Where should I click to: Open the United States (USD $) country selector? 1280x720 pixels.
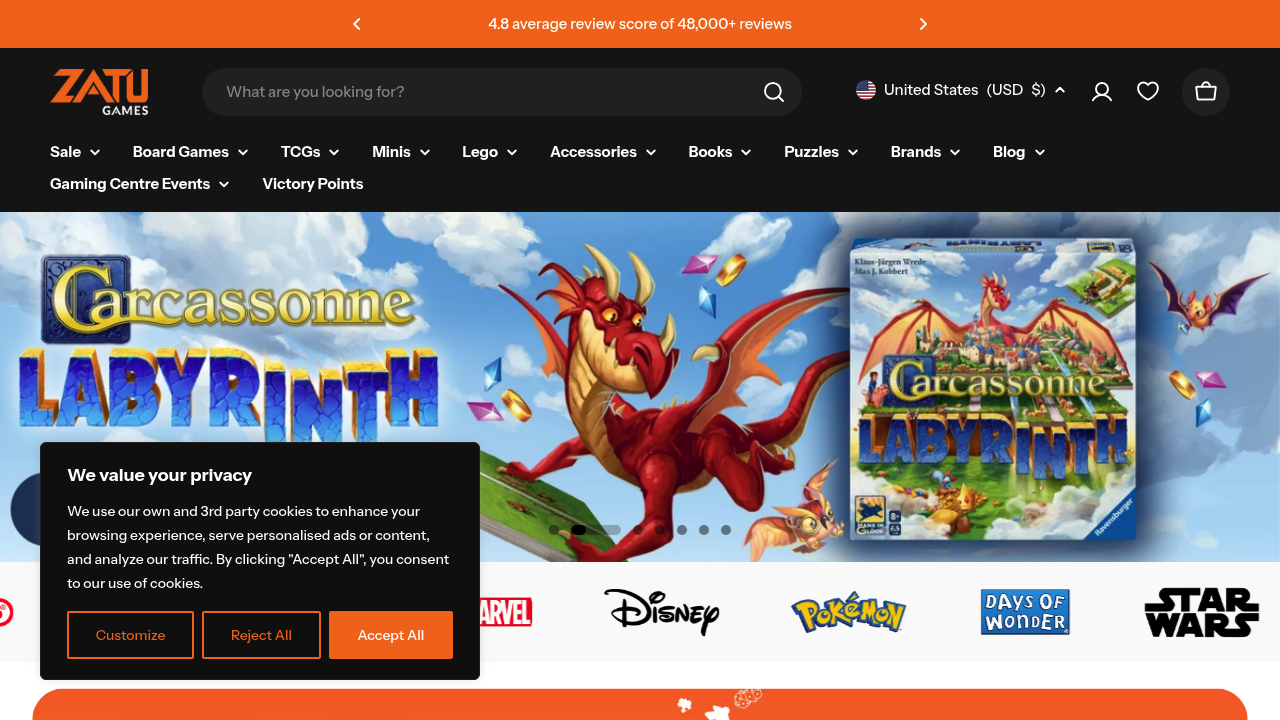pyautogui.click(x=961, y=90)
